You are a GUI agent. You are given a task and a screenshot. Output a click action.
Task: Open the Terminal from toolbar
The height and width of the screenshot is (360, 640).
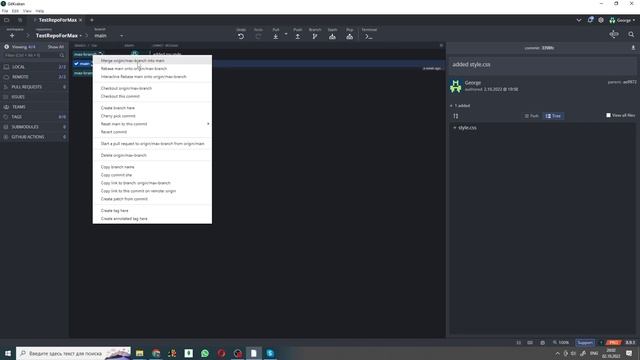(369, 36)
